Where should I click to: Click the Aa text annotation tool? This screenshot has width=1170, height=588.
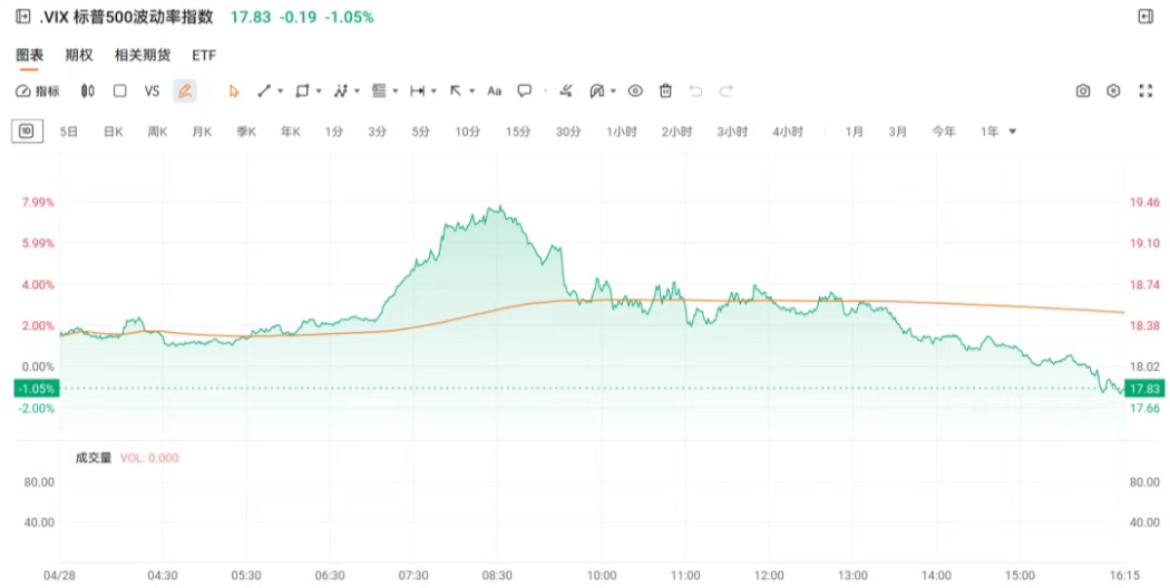click(494, 91)
